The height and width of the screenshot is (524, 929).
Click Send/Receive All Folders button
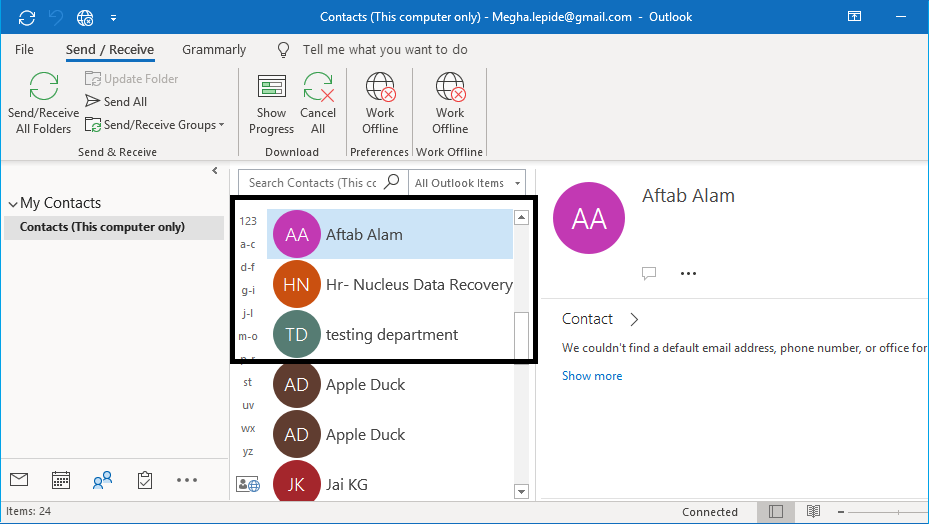click(43, 104)
